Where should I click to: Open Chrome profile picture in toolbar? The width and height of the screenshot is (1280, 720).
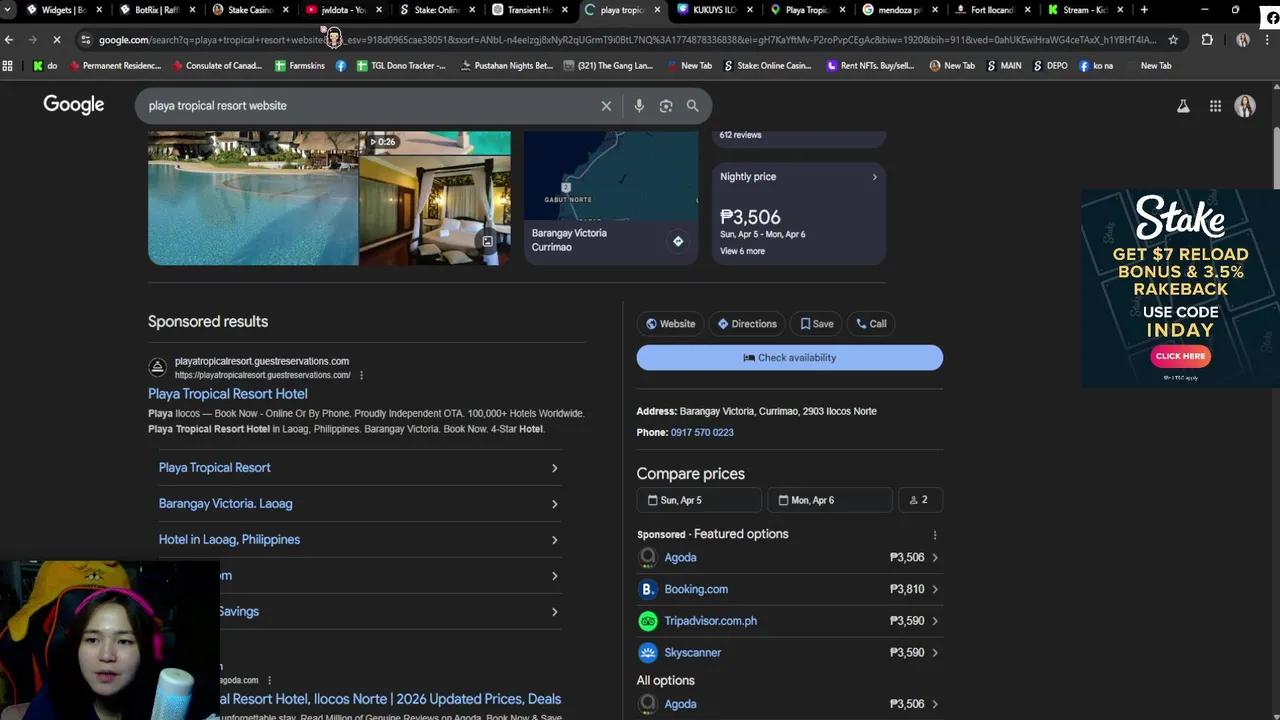coord(1243,40)
